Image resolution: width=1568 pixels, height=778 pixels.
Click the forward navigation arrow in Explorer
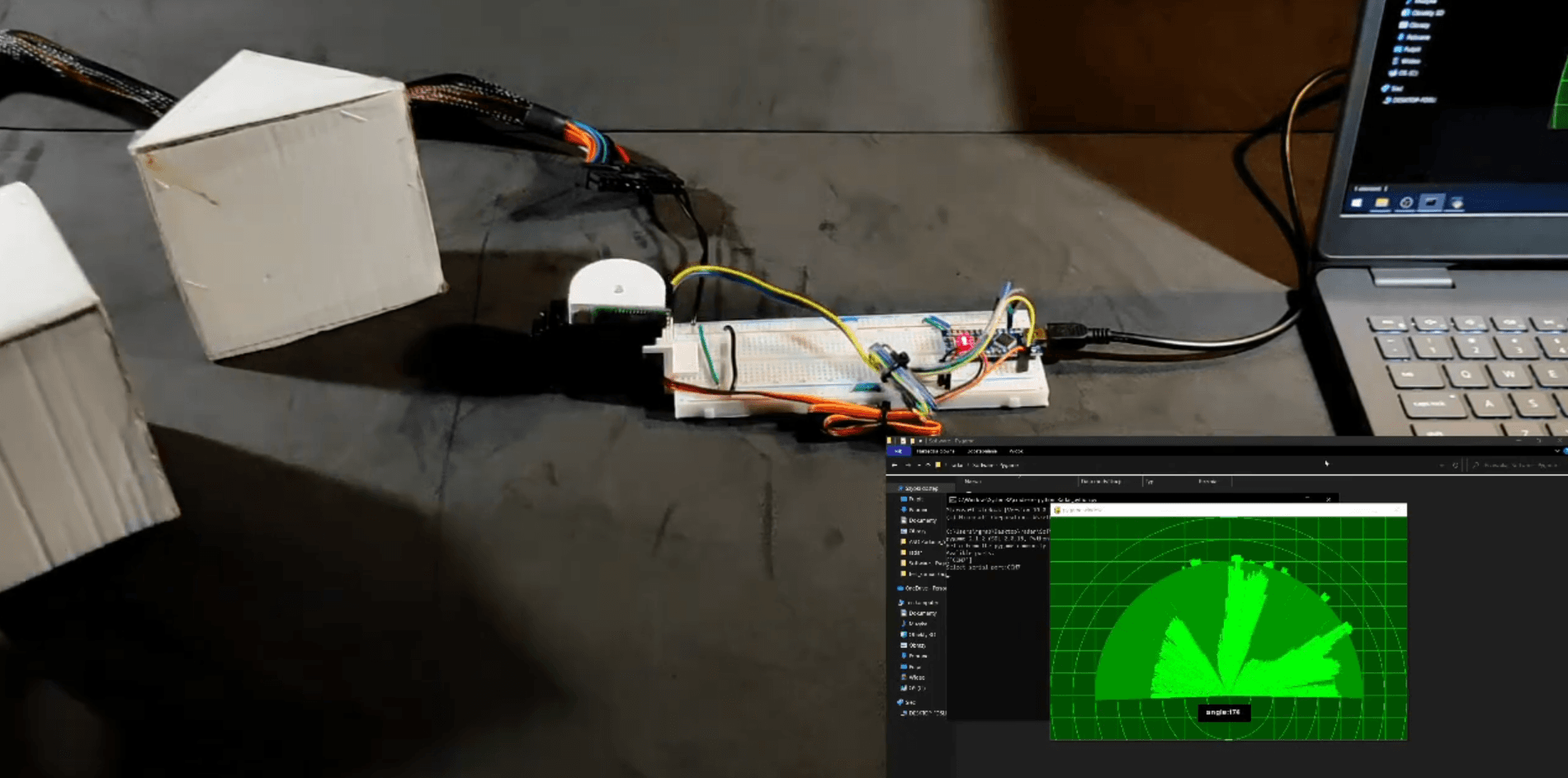907,465
